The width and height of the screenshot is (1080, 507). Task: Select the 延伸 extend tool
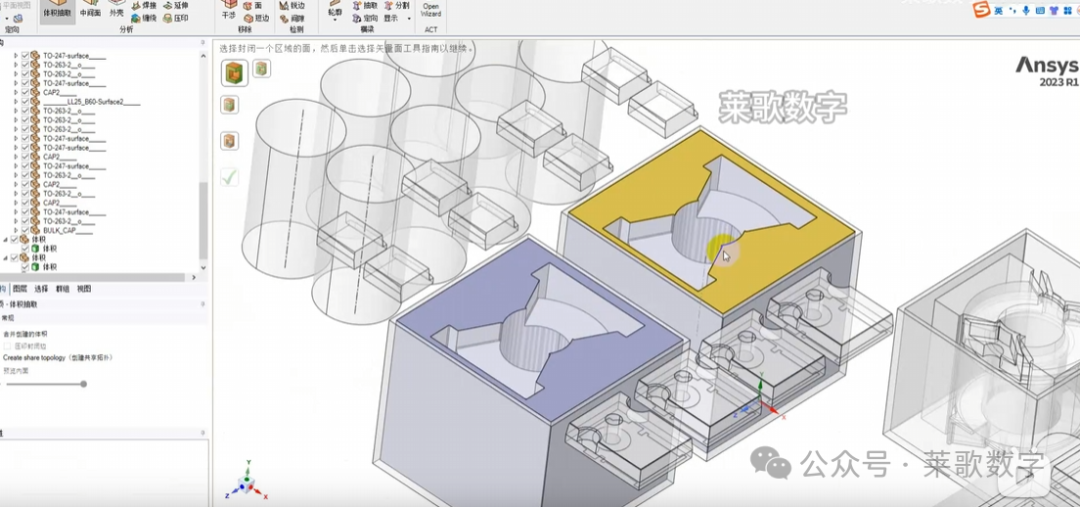pos(176,6)
